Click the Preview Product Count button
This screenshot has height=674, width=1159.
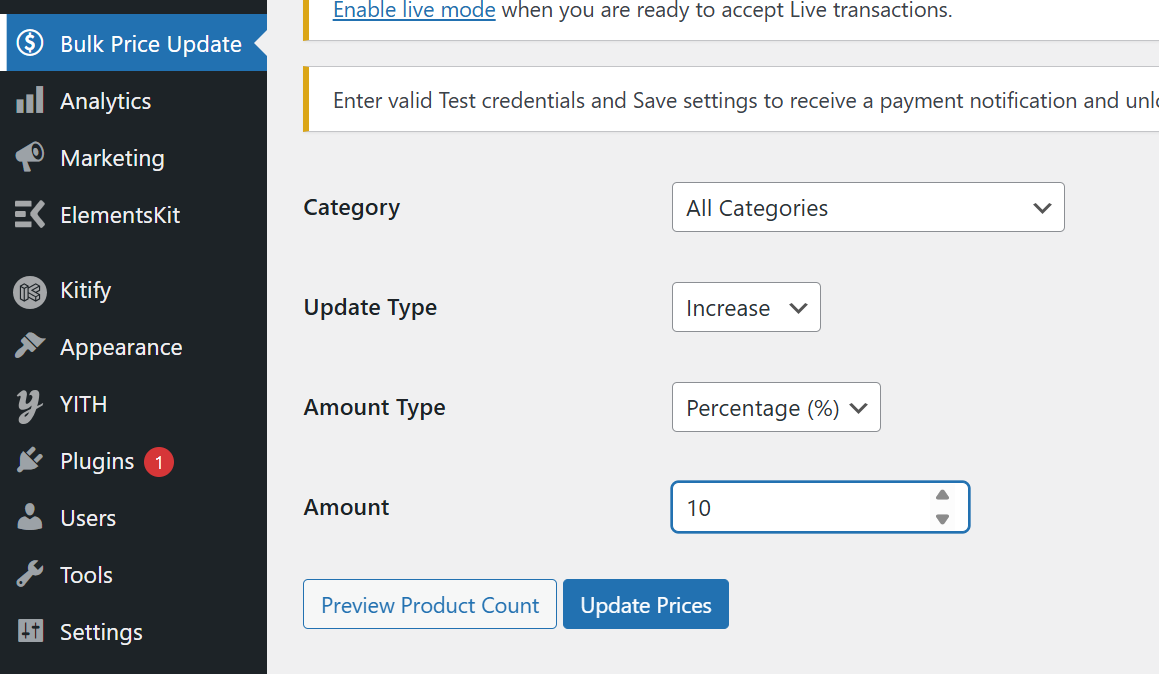click(430, 605)
